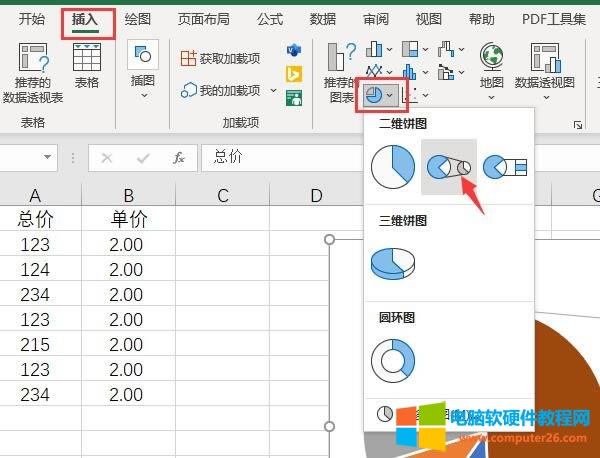Select the doughnut chart under 圆环图
This screenshot has height=458, width=600.
click(x=393, y=360)
